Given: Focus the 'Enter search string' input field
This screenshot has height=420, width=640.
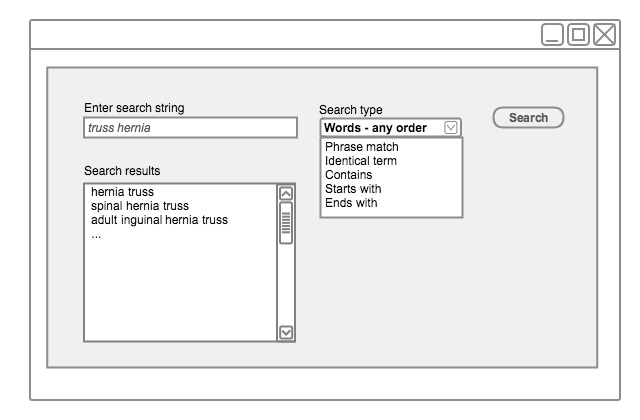Looking at the screenshot, I should point(190,128).
